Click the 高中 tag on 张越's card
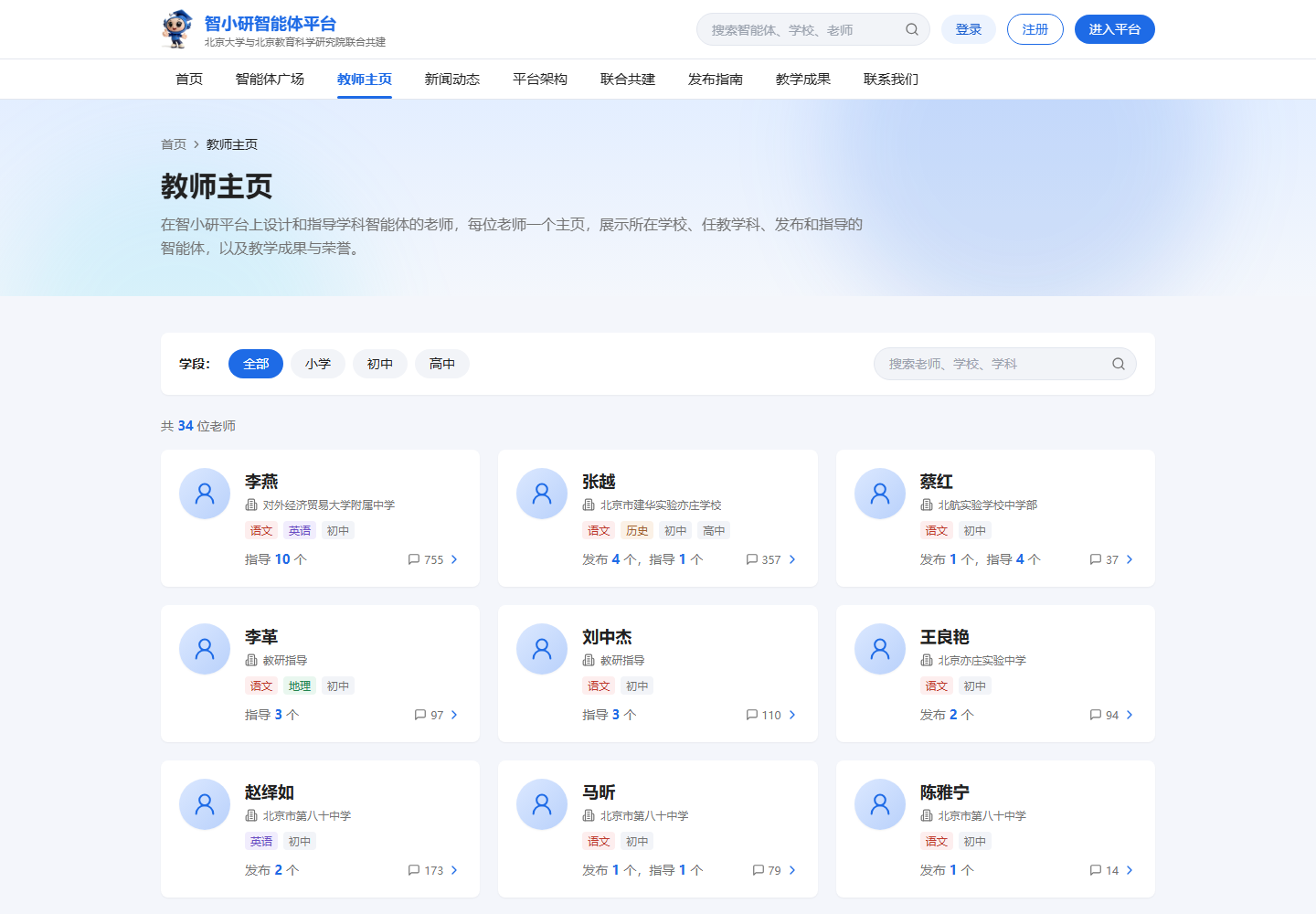1316x914 pixels. click(x=714, y=530)
